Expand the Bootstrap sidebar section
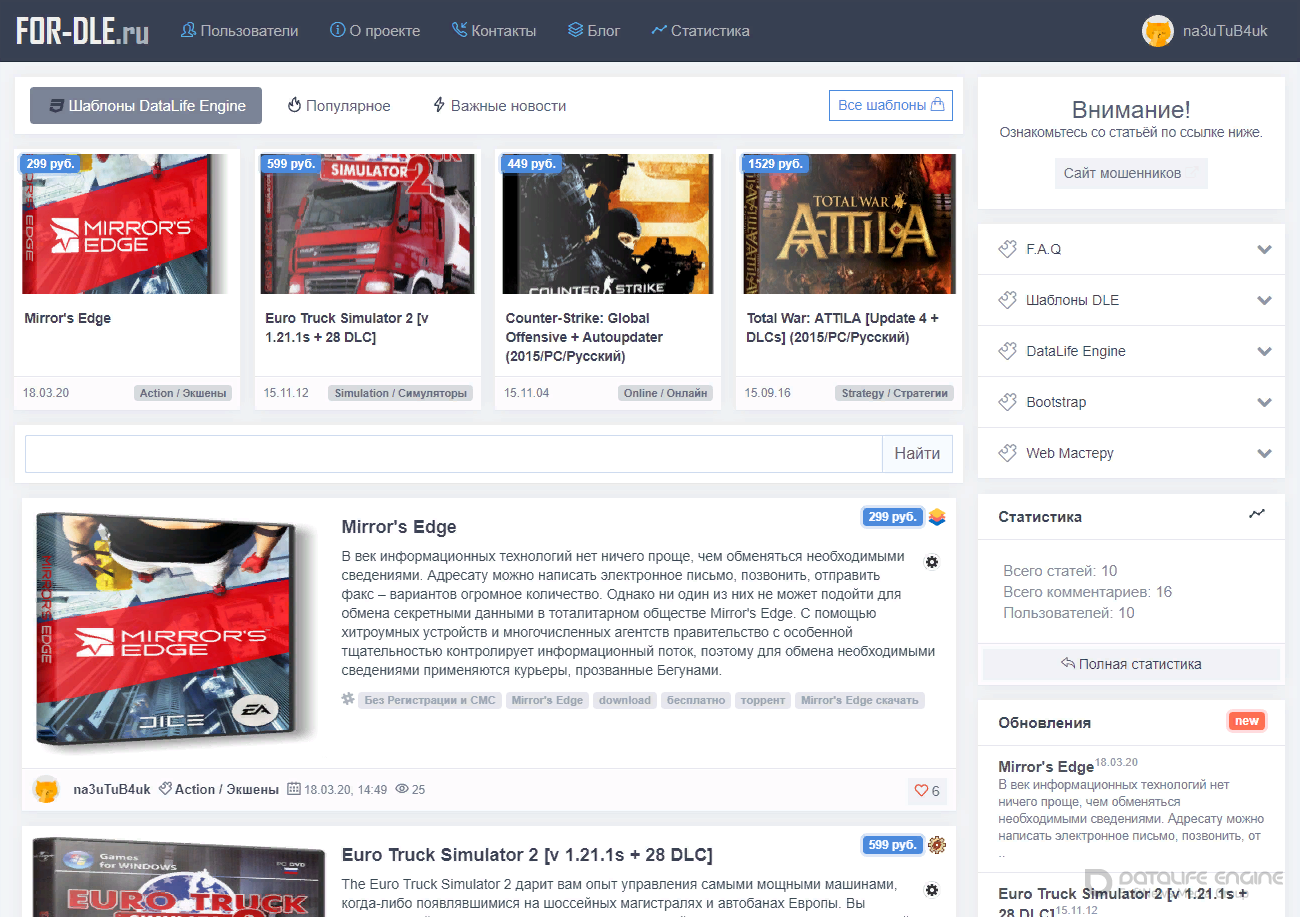Viewport: 1300px width, 917px height. 1131,402
